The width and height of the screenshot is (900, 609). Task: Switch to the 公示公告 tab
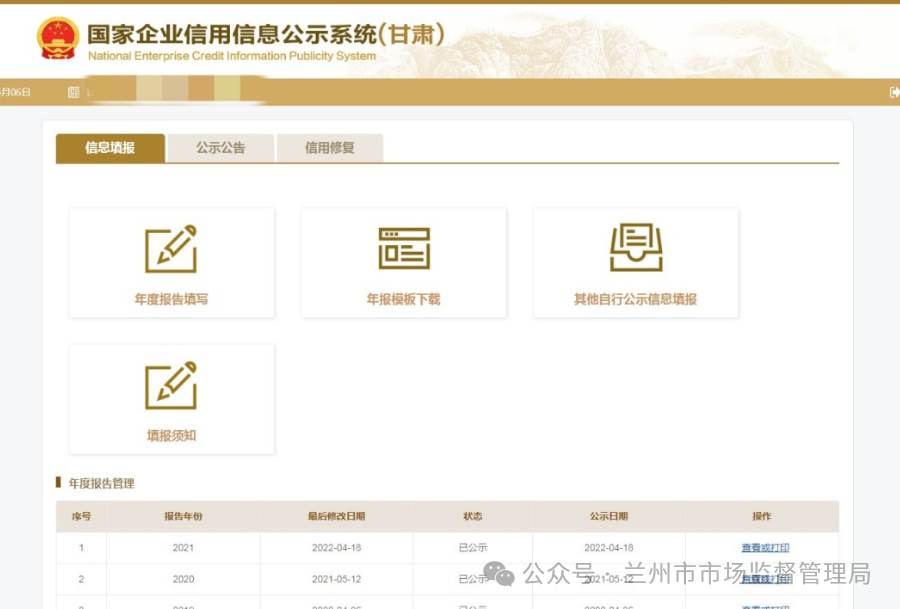click(220, 148)
